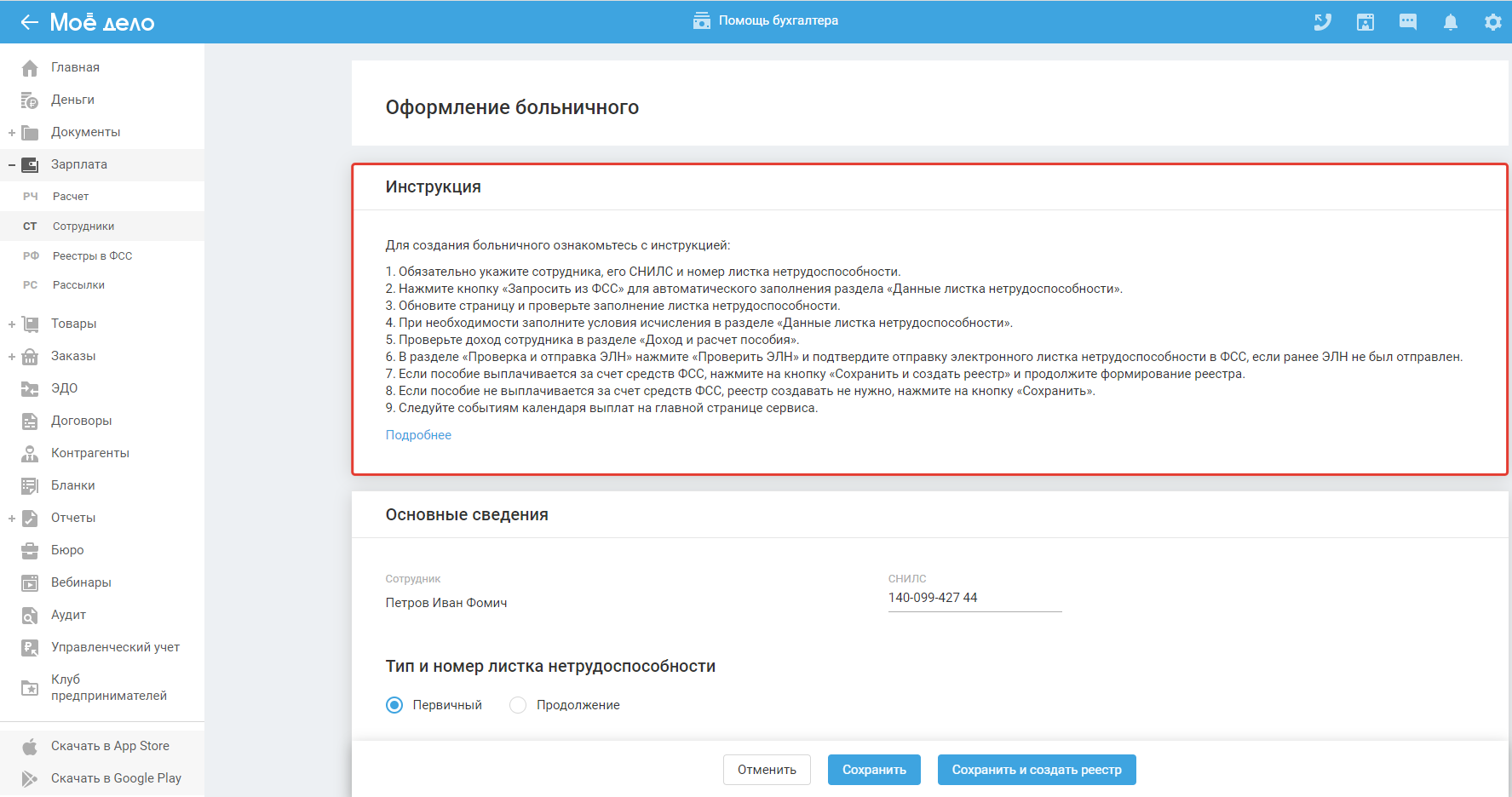Open the notifications bell

coord(1450,22)
